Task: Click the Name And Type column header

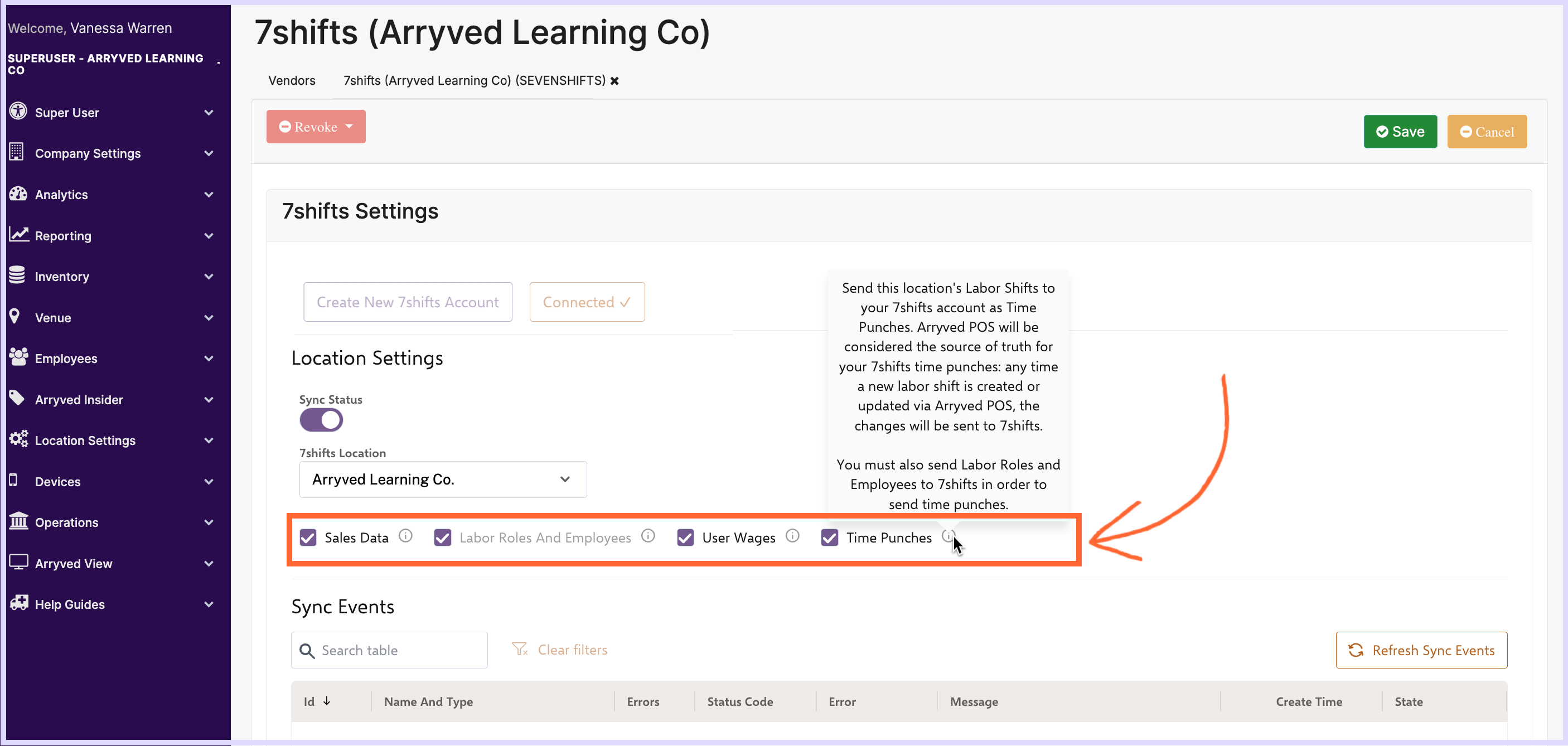Action: pyautogui.click(x=428, y=701)
